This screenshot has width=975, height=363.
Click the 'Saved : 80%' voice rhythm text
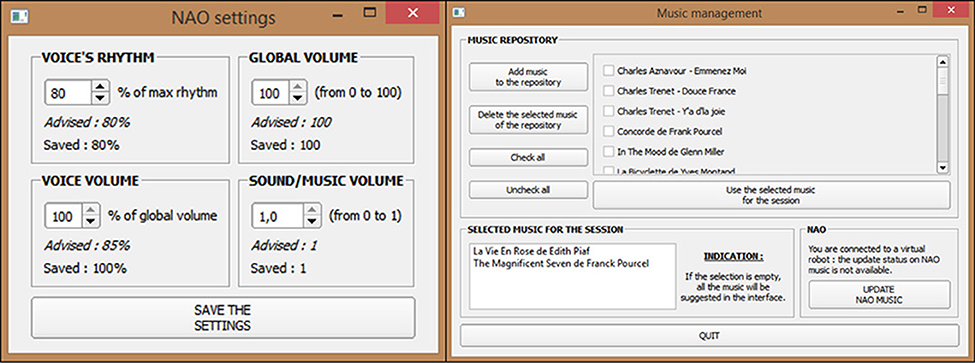coord(81,145)
